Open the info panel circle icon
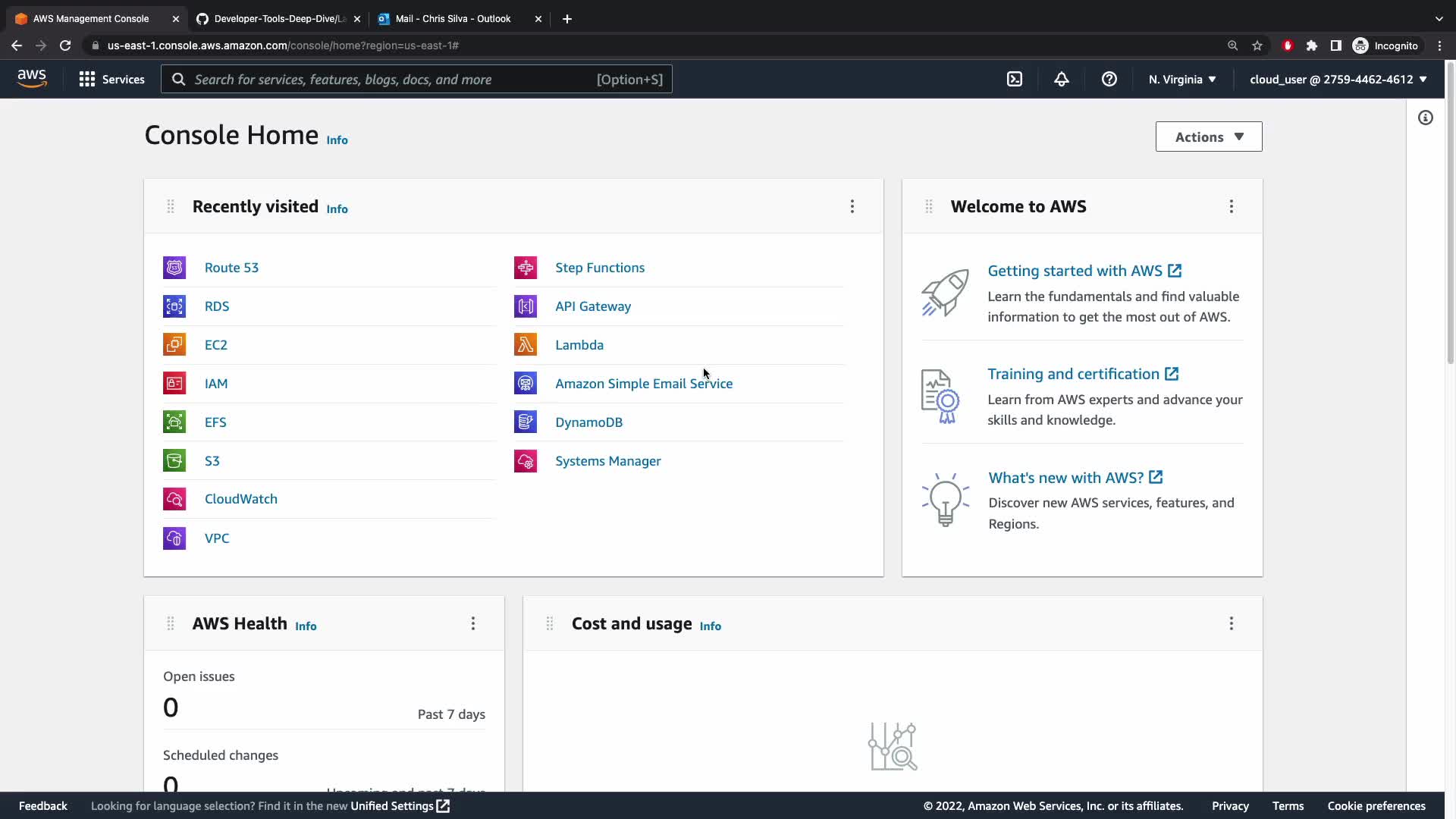This screenshot has height=819, width=1456. [1426, 118]
